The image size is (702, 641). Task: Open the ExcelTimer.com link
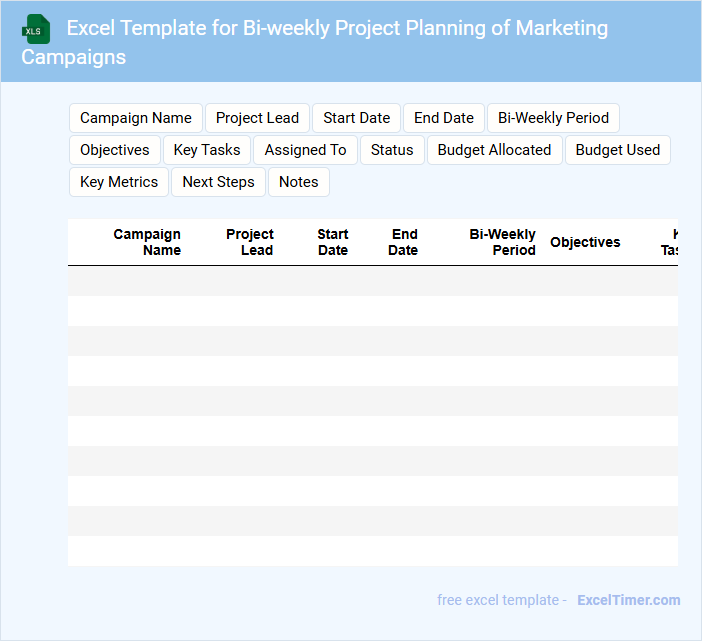(628, 600)
